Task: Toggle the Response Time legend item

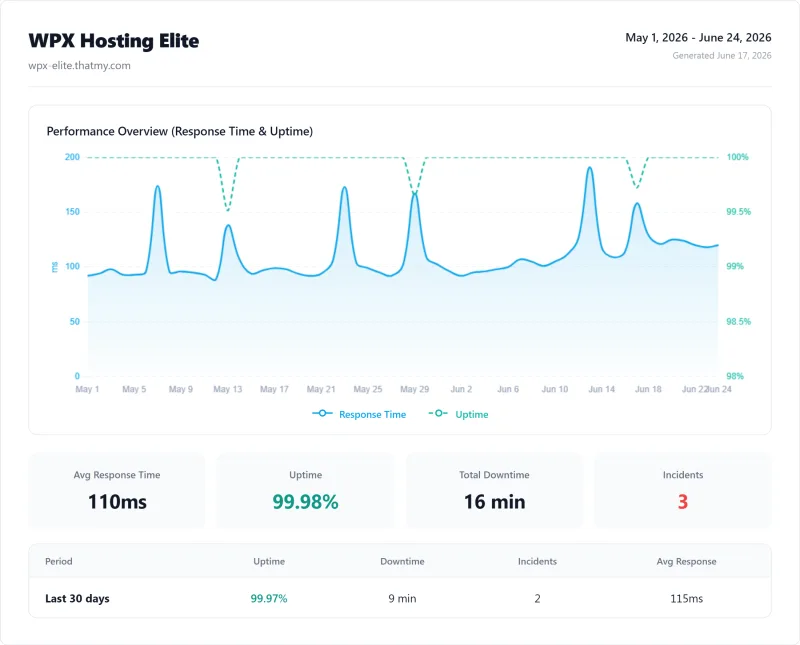Action: [359, 414]
